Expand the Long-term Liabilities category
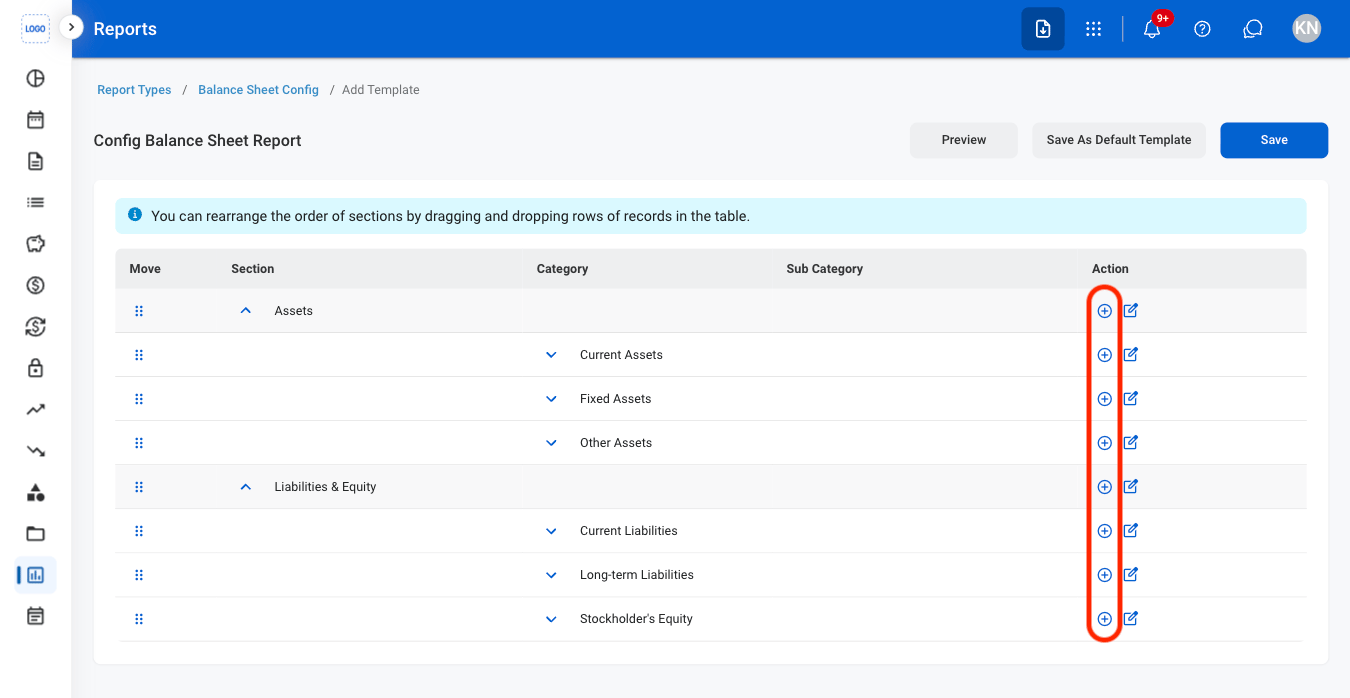 (551, 575)
